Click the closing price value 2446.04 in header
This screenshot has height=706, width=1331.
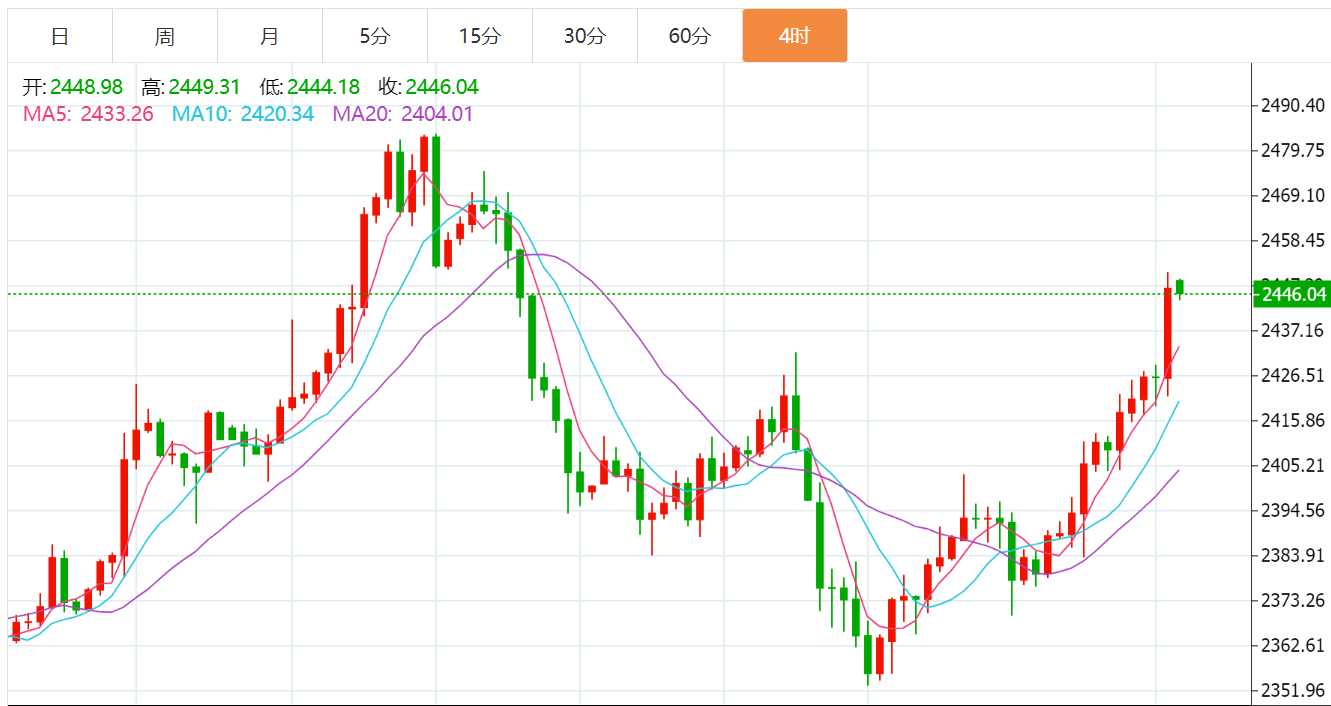442,87
